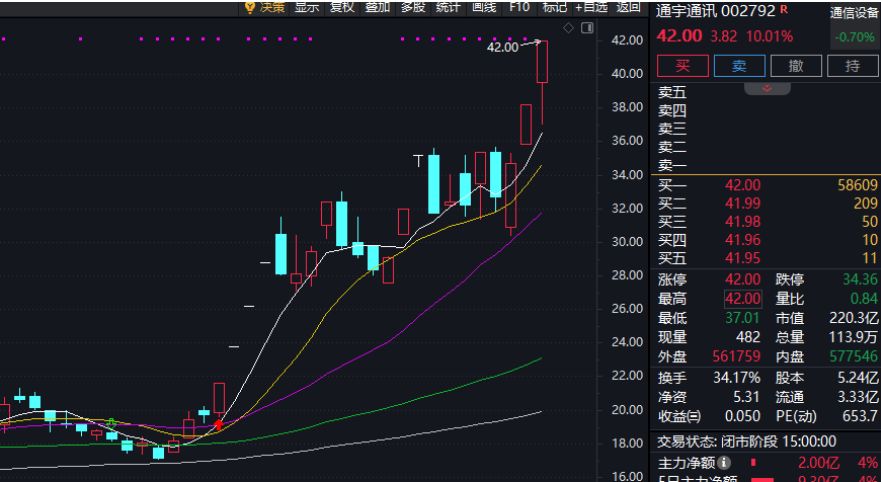The image size is (881, 482).
Task: Click the 跌停 limit-down price 34.36
Action: click(x=860, y=280)
